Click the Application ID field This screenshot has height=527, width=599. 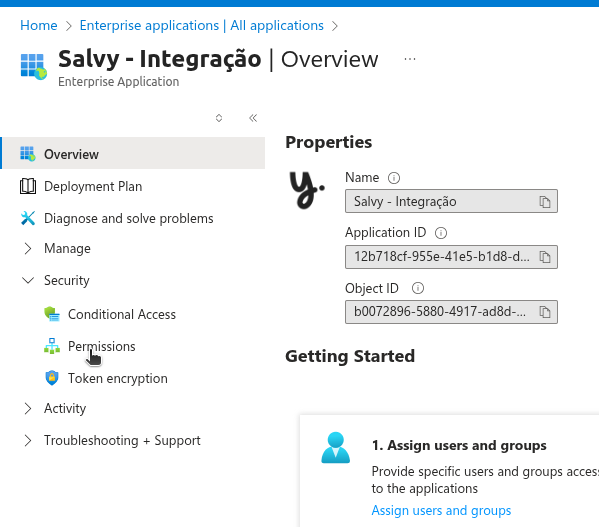click(451, 257)
